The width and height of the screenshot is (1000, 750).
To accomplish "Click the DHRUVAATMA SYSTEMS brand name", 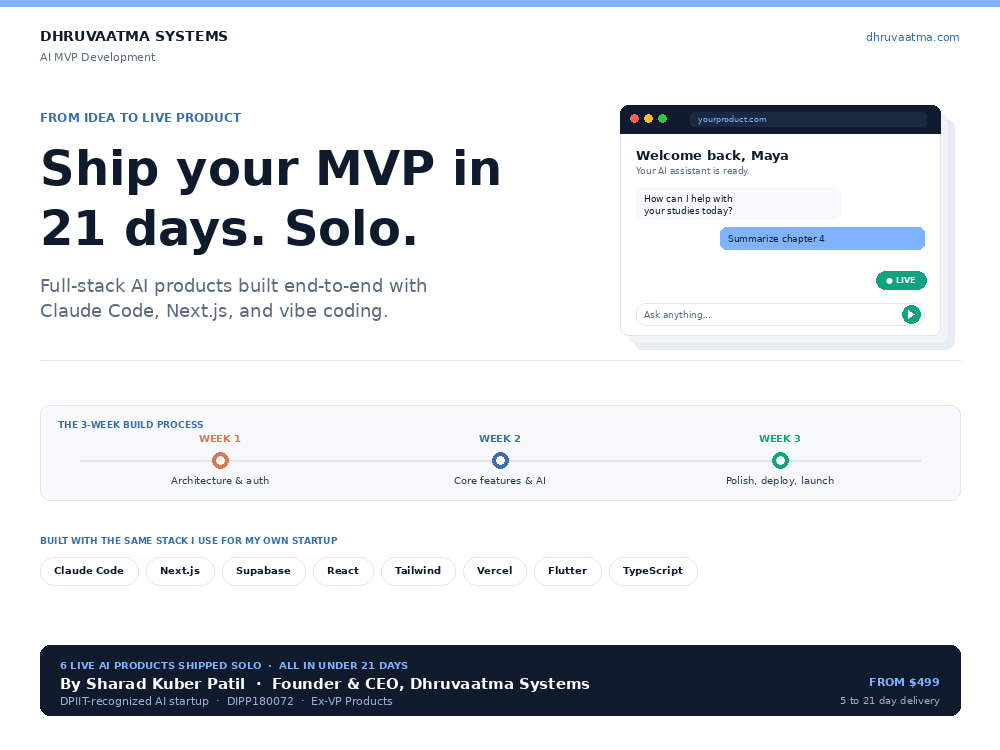I will click(x=134, y=36).
